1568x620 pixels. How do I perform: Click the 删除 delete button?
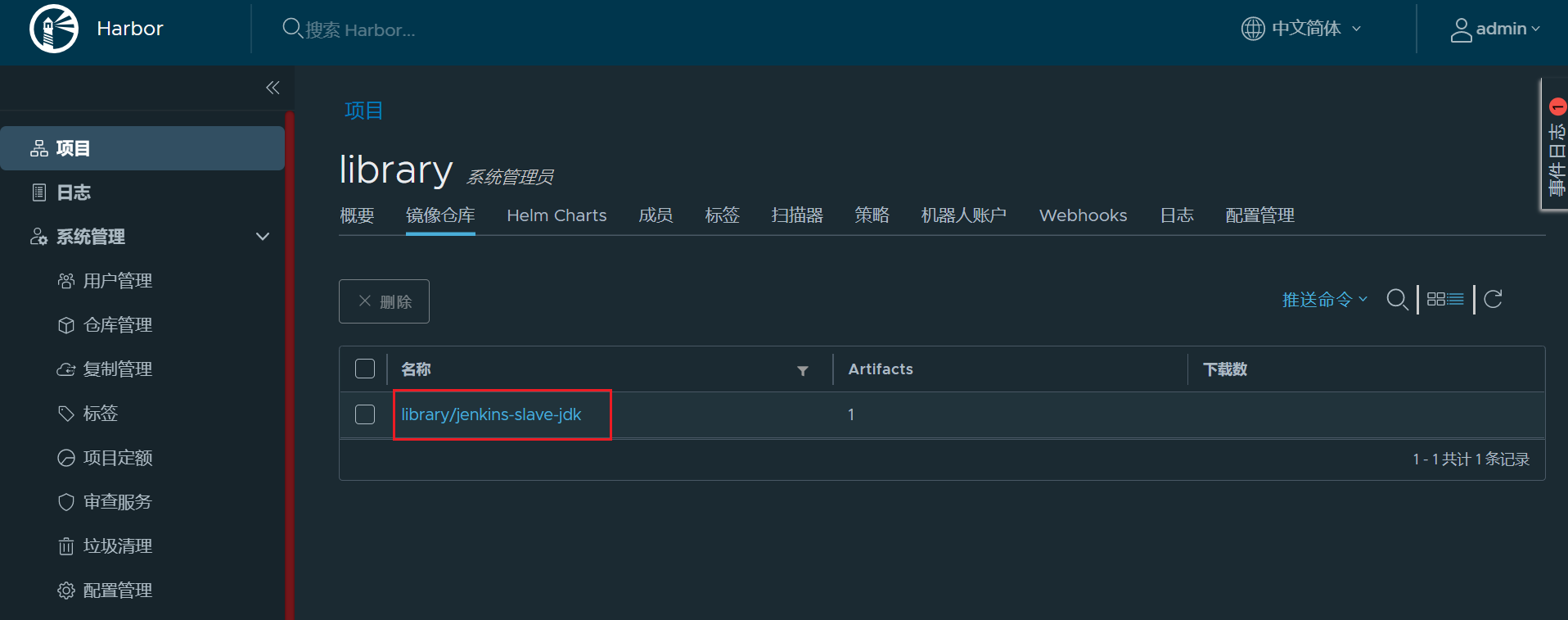[x=384, y=301]
